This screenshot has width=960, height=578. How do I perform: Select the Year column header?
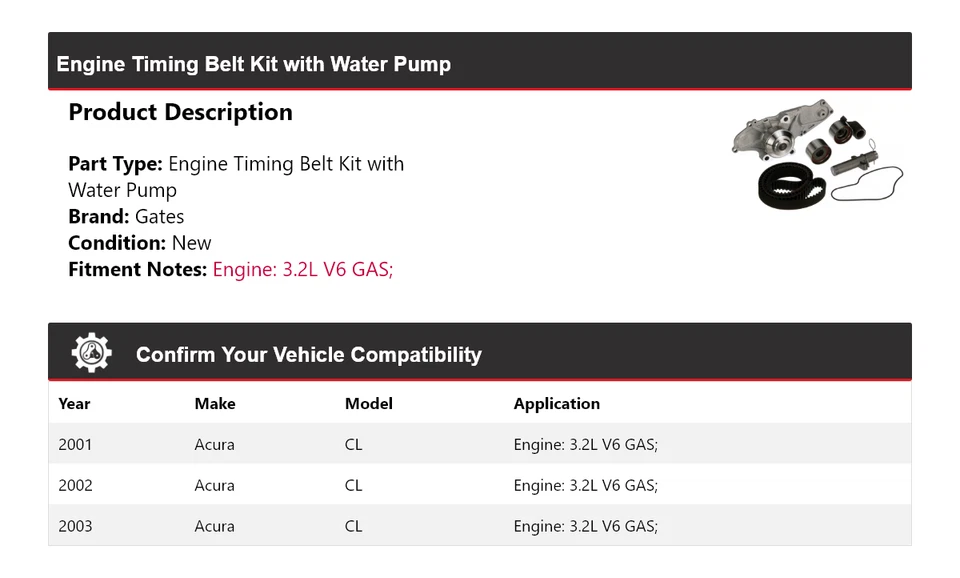74,404
